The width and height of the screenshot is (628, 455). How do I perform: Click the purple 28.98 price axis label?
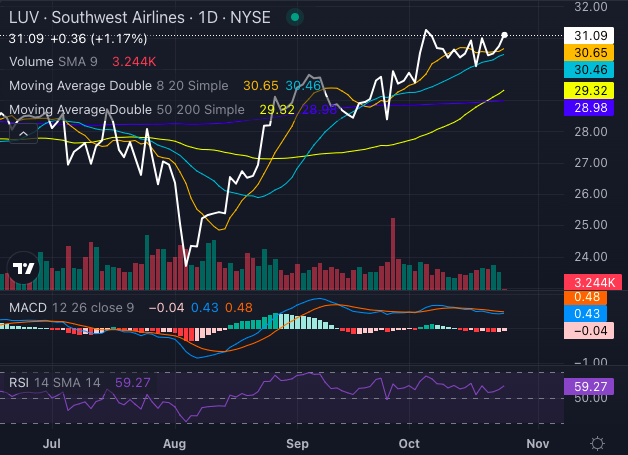pyautogui.click(x=585, y=106)
